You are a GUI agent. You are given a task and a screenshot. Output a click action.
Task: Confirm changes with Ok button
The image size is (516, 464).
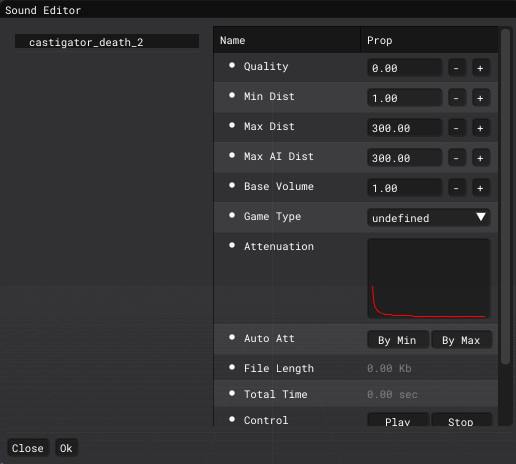point(66,448)
